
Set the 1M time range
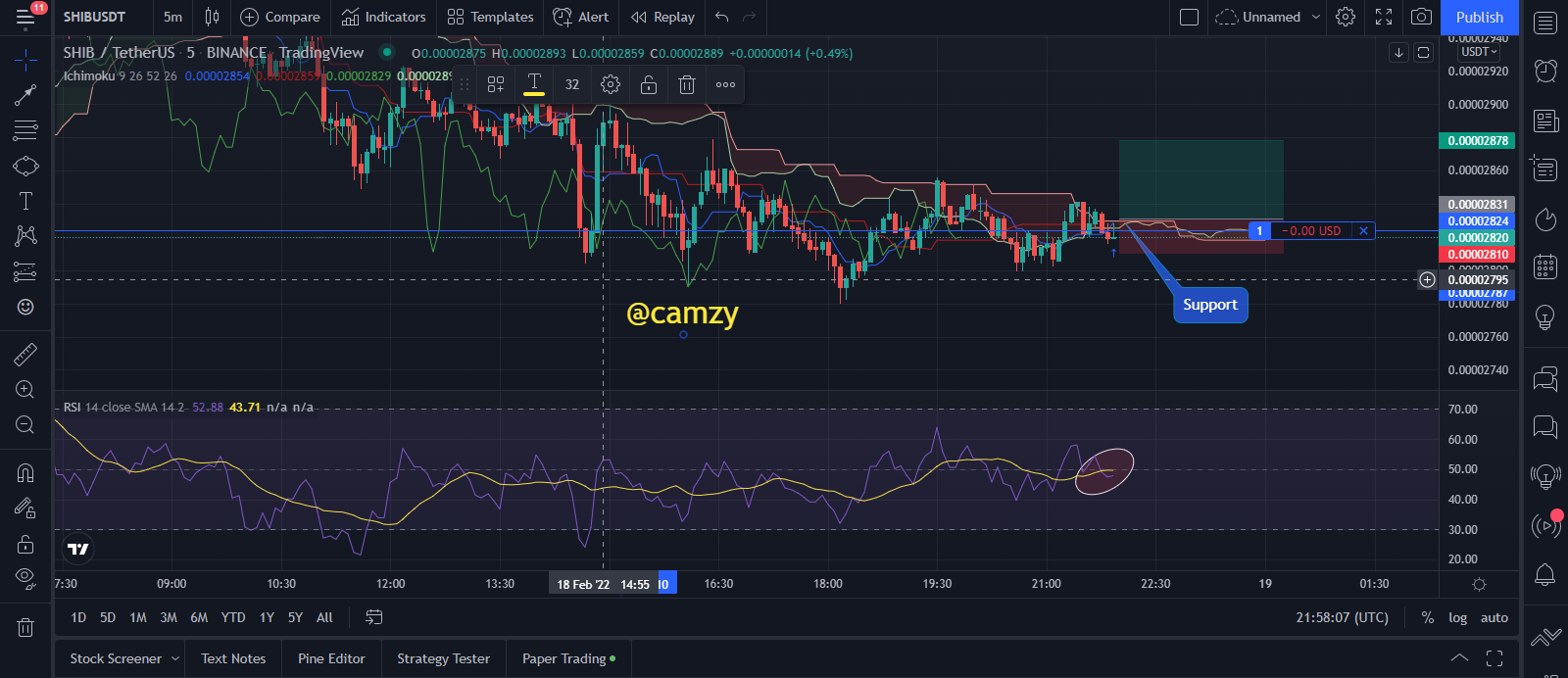pos(138,617)
